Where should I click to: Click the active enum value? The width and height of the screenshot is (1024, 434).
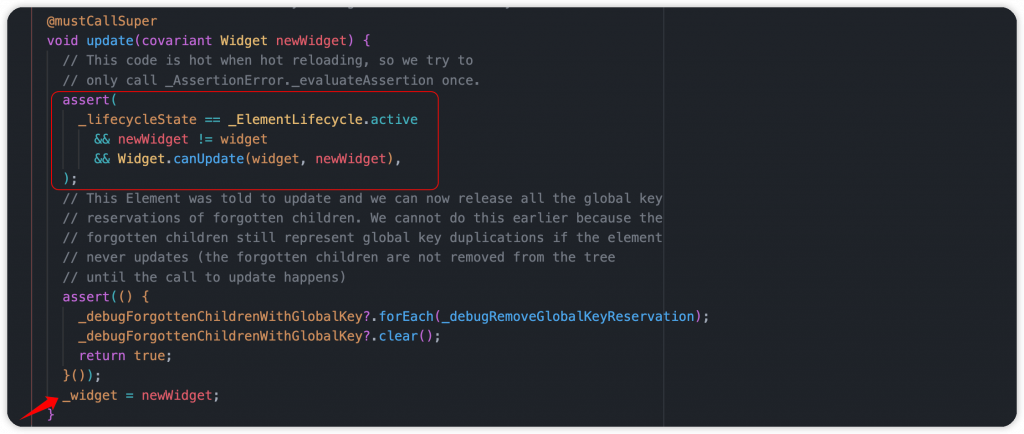click(394, 120)
